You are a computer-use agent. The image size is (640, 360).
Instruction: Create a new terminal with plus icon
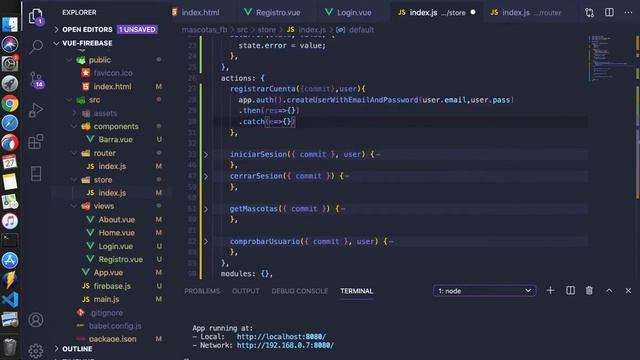(551, 291)
